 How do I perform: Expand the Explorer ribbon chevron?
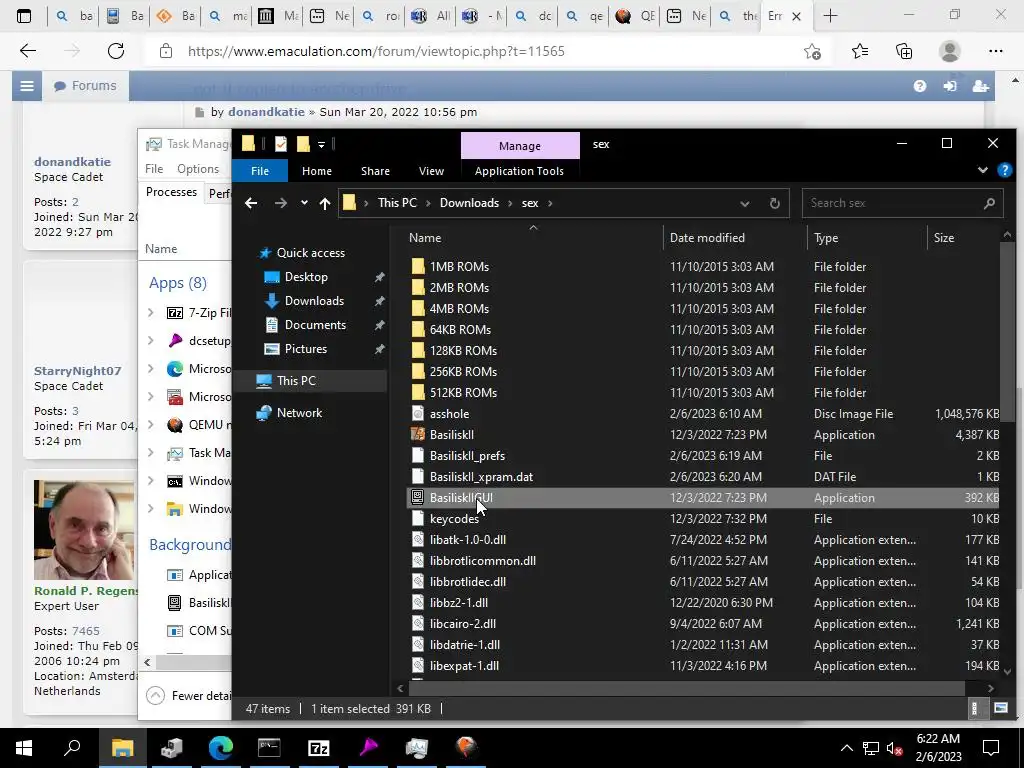983,170
